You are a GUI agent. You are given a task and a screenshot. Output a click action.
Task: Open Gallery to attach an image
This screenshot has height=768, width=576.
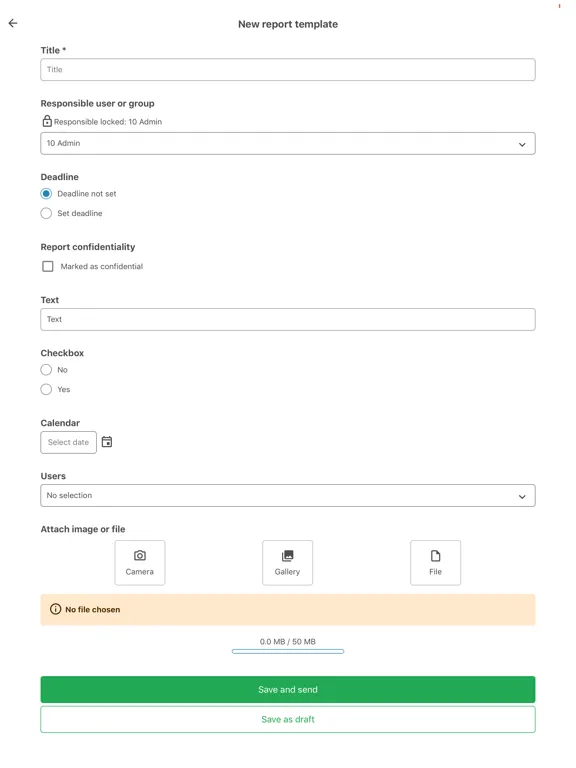288,563
